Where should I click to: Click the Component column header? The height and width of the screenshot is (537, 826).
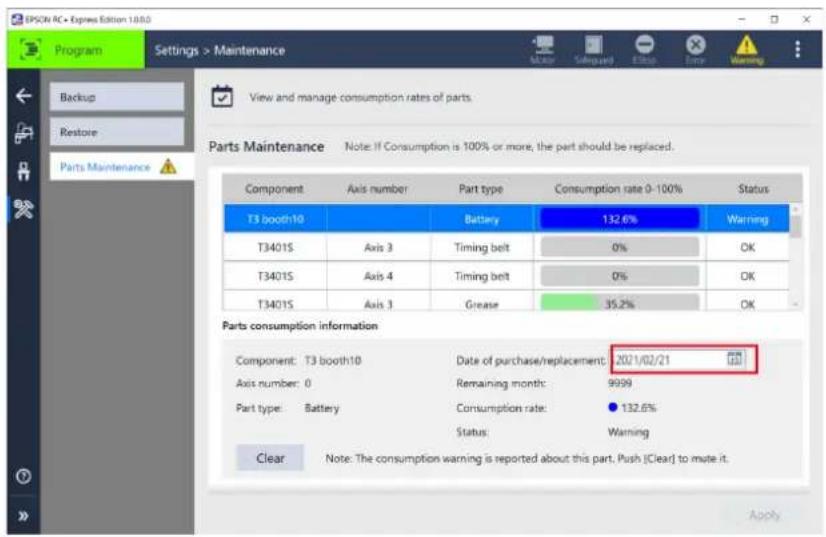274,189
